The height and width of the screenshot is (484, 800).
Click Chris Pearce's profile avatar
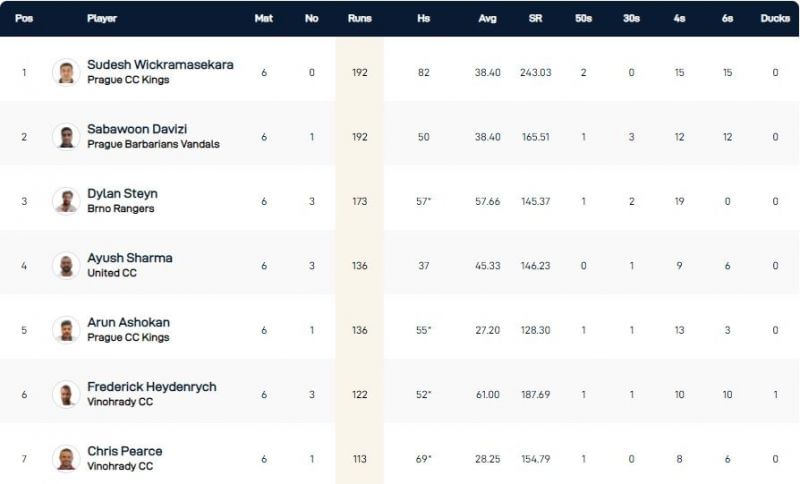[66, 458]
